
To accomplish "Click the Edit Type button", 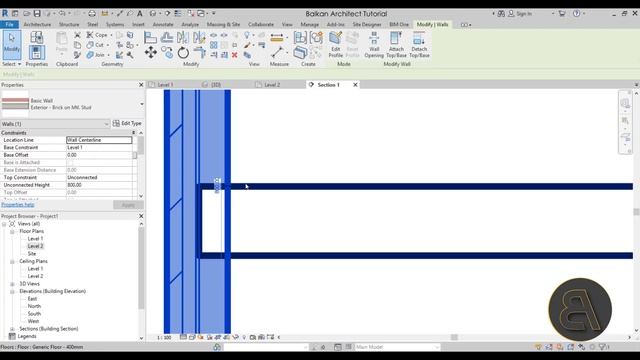I will pyautogui.click(x=127, y=123).
